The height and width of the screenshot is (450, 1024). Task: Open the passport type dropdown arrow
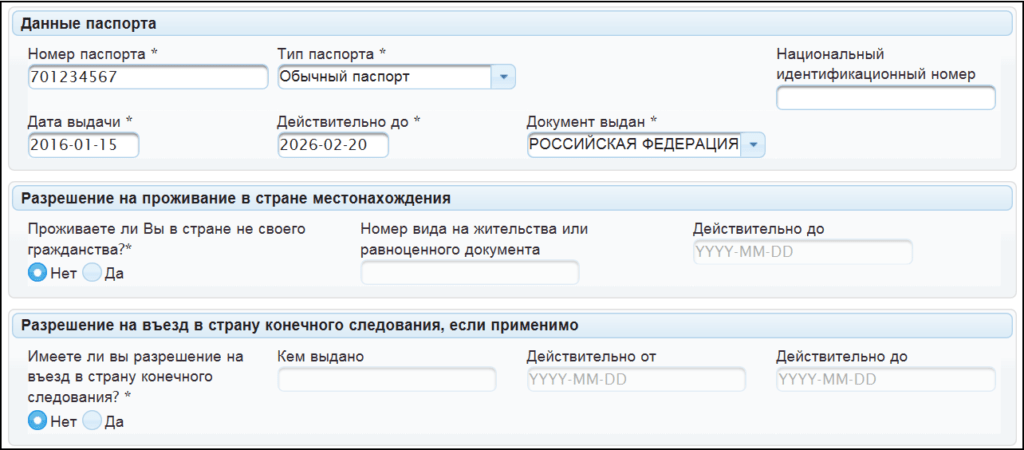coord(503,76)
